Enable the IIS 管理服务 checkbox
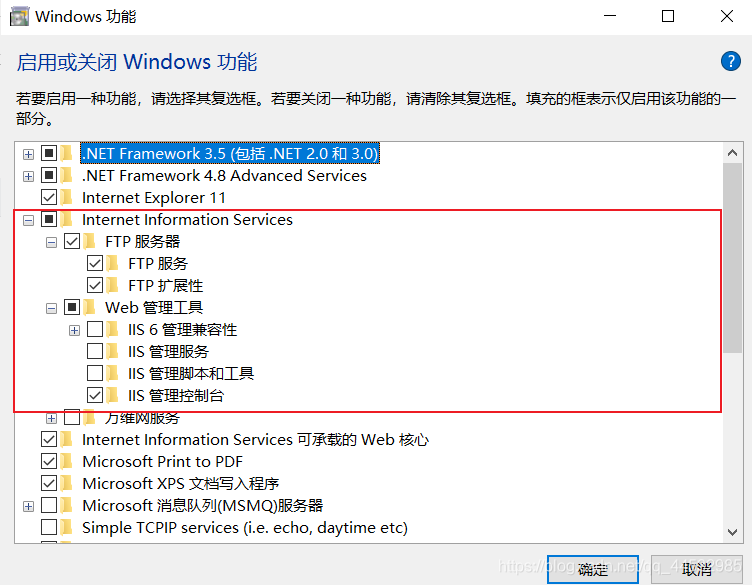 pyautogui.click(x=95, y=352)
